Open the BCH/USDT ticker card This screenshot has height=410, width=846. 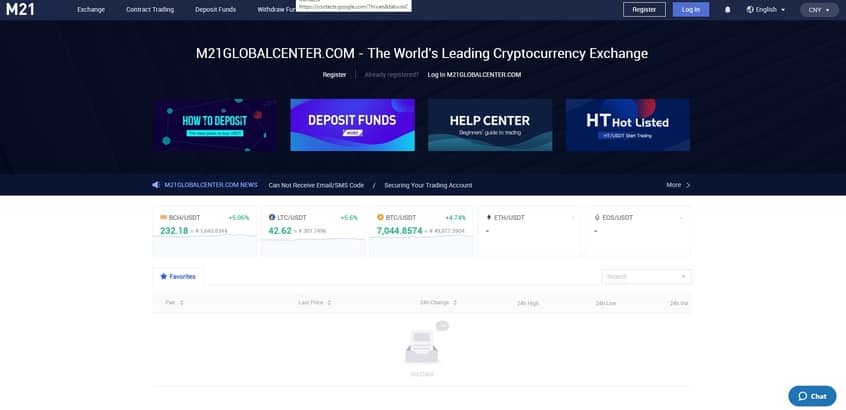(204, 231)
